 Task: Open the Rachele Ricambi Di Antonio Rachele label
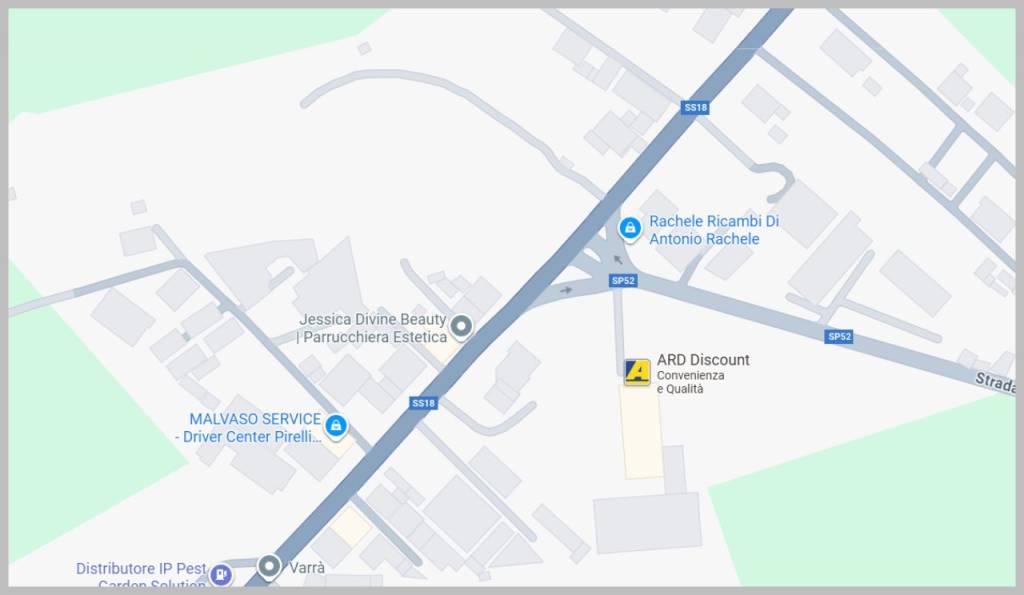[x=714, y=230]
